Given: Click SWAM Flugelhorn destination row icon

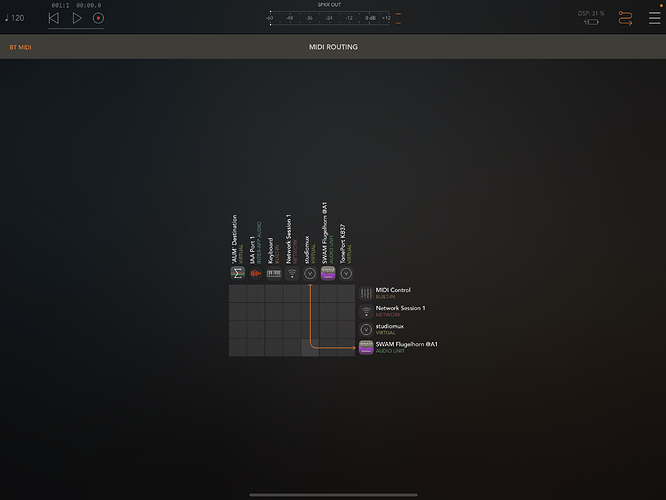Looking at the screenshot, I should click(366, 347).
